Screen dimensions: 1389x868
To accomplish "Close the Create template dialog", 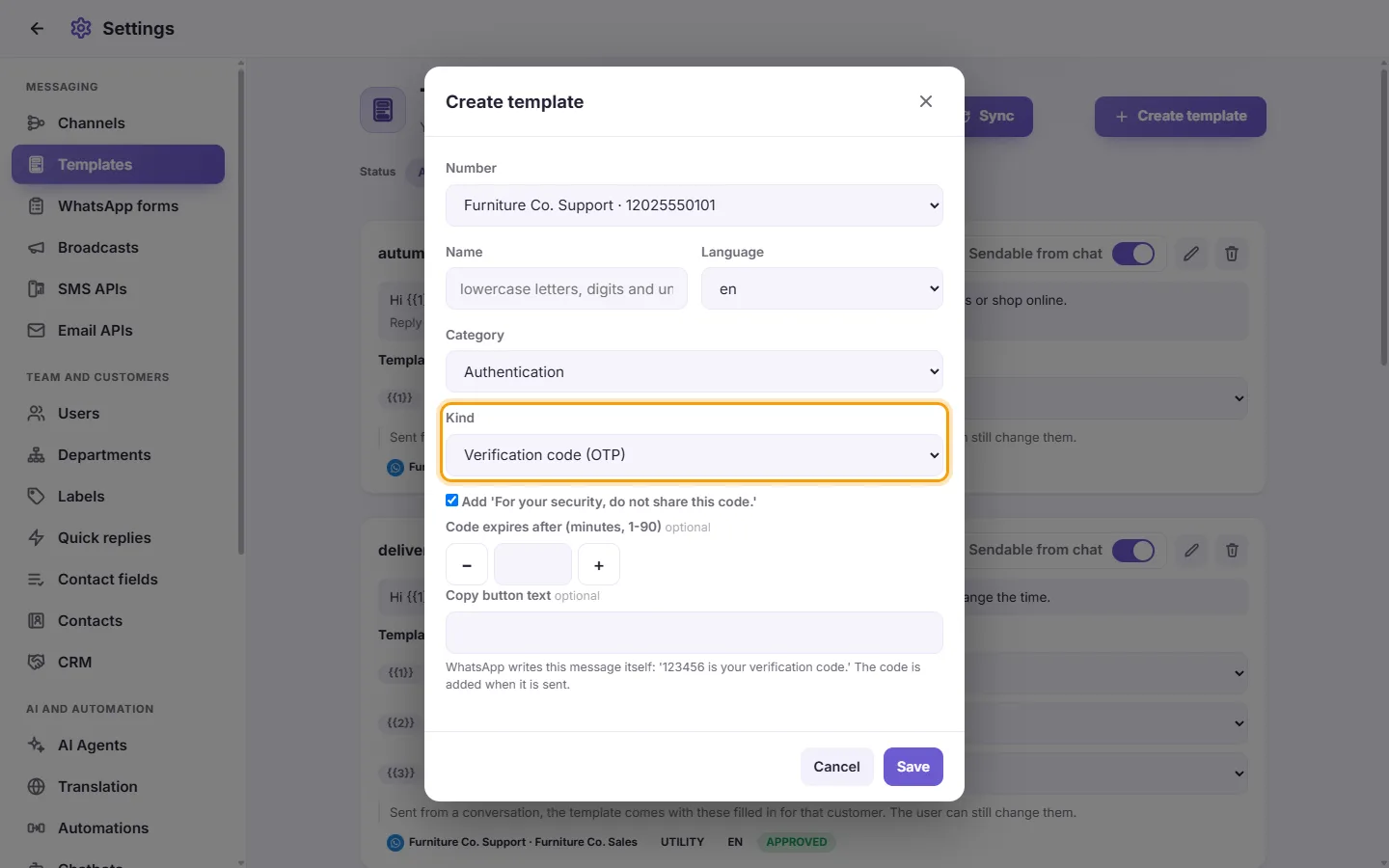I will coord(926,101).
